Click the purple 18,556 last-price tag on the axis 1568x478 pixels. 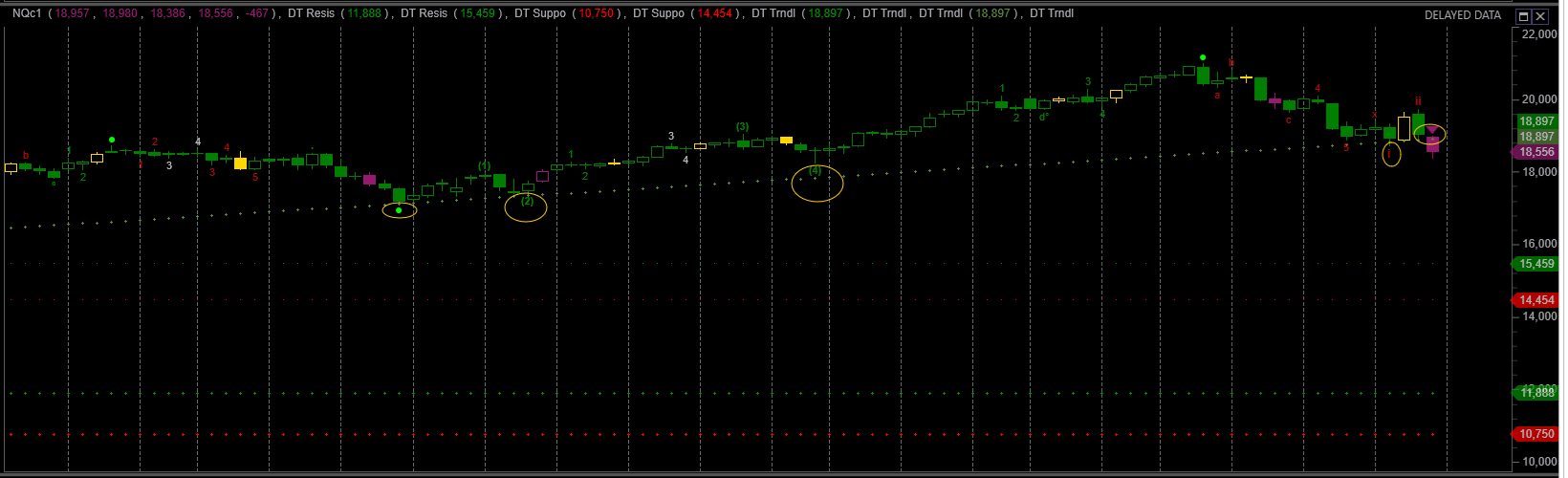[x=1535, y=152]
